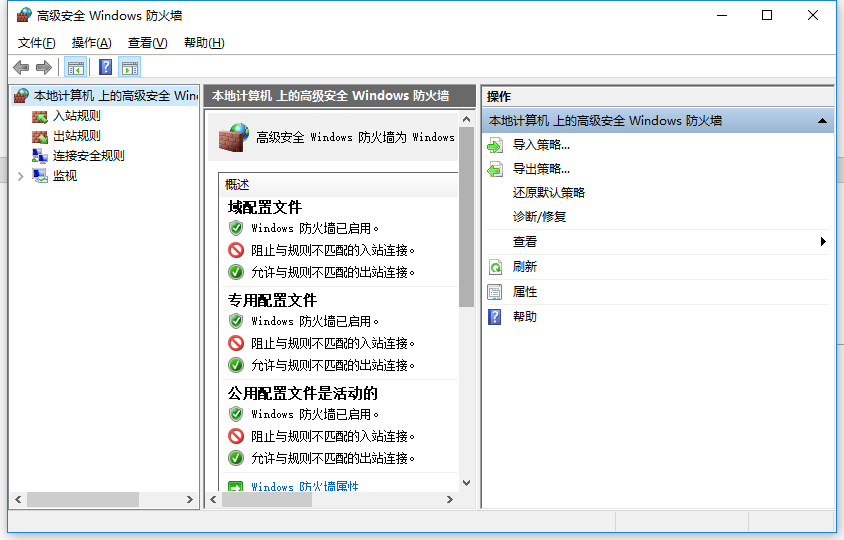This screenshot has width=844, height=540.
Task: Click the 出站规则 icon in tree
Action: point(39,136)
